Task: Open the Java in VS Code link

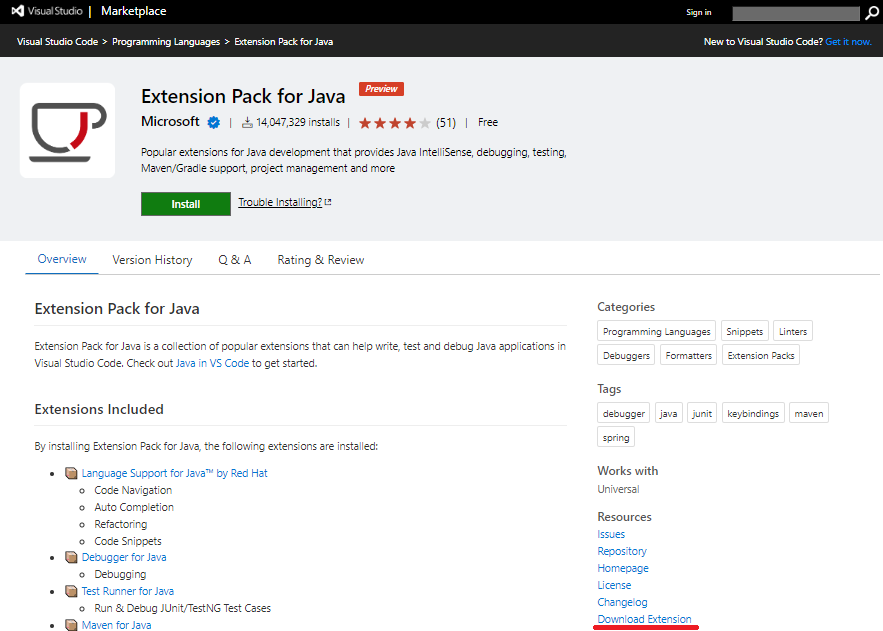Action: point(212,363)
